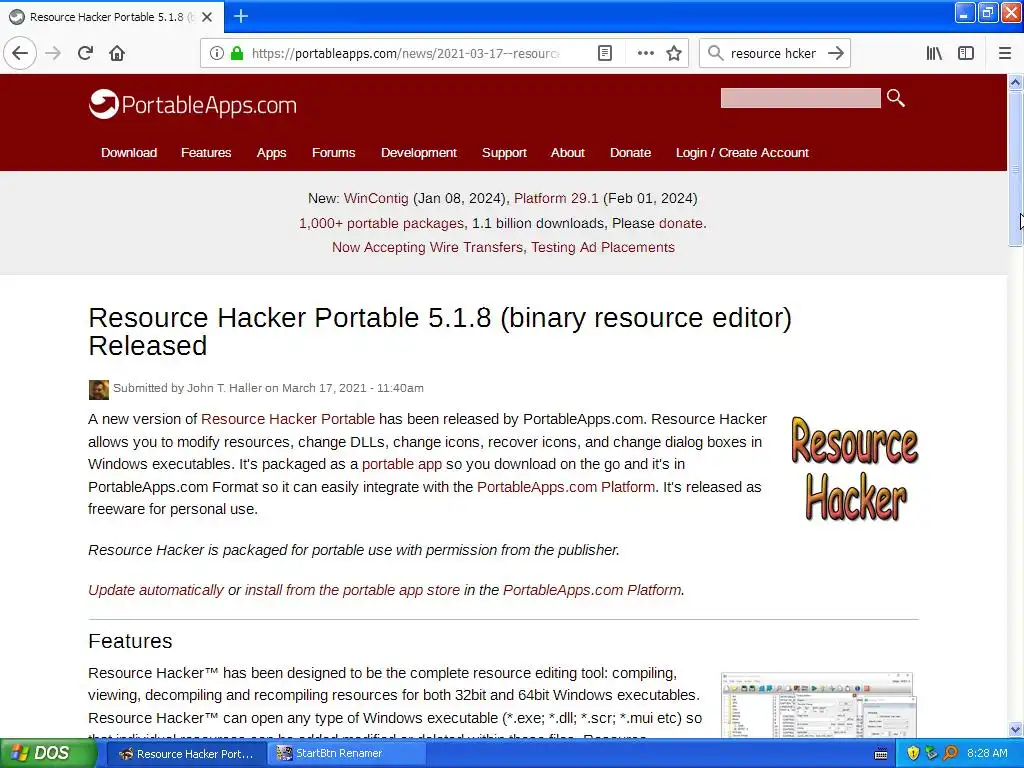
Task: Go to the Support page
Action: coord(504,153)
